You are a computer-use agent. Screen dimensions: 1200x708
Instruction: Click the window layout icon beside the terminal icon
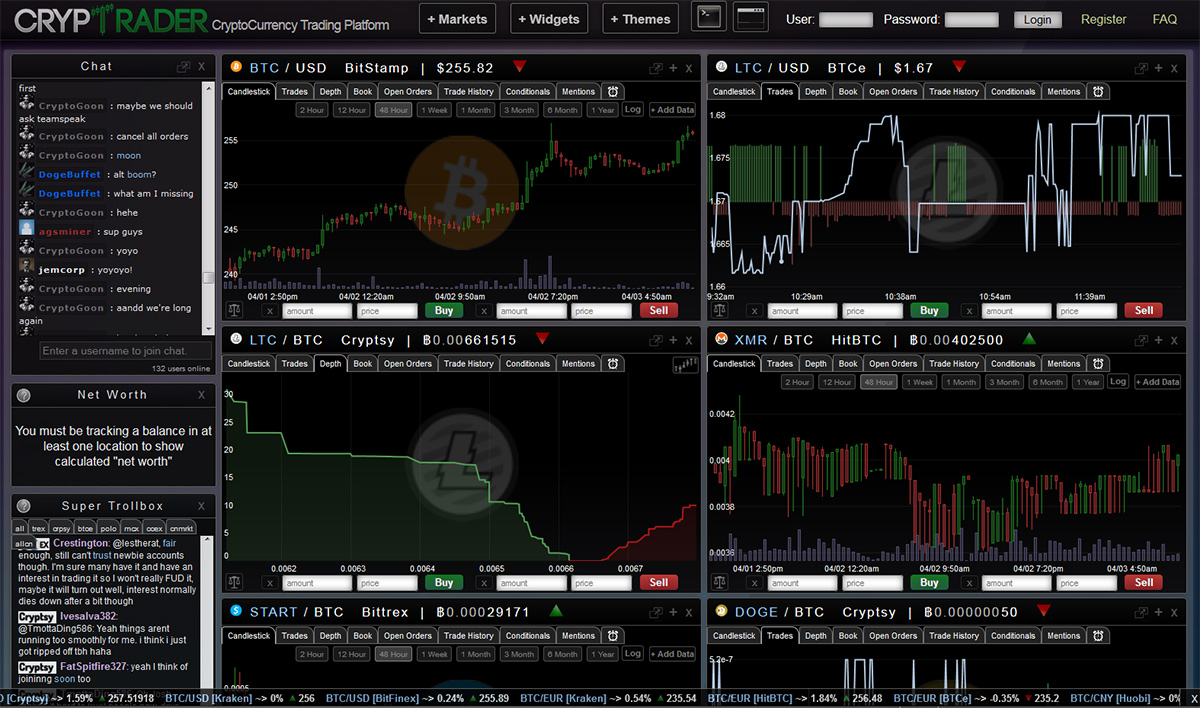(x=751, y=17)
